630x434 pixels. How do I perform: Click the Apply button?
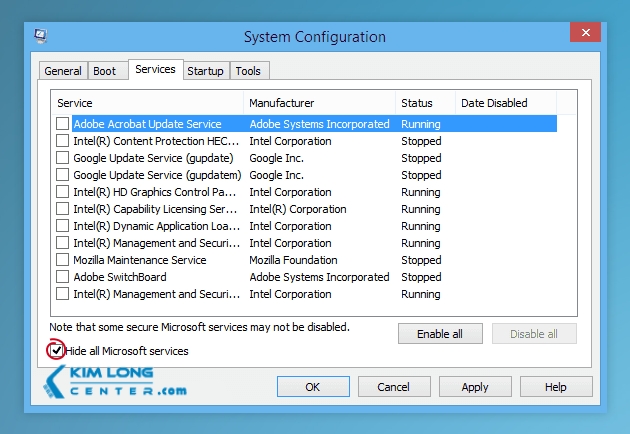pos(475,387)
